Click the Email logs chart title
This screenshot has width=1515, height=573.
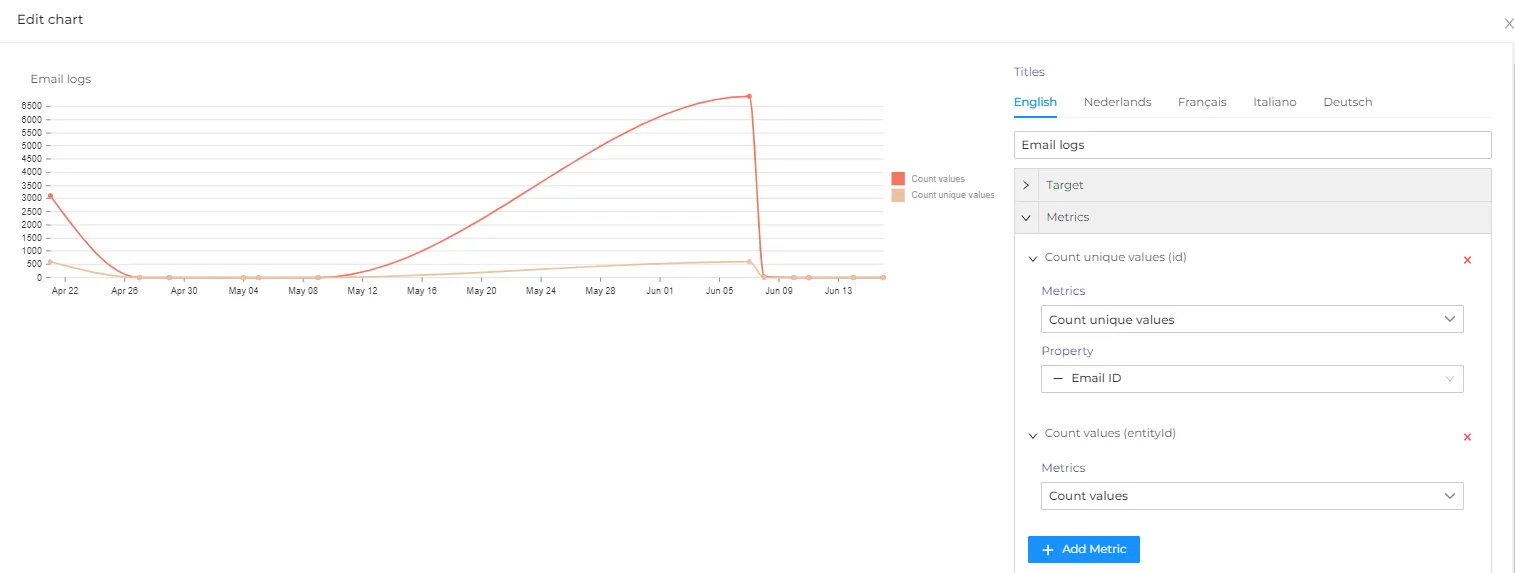point(61,79)
